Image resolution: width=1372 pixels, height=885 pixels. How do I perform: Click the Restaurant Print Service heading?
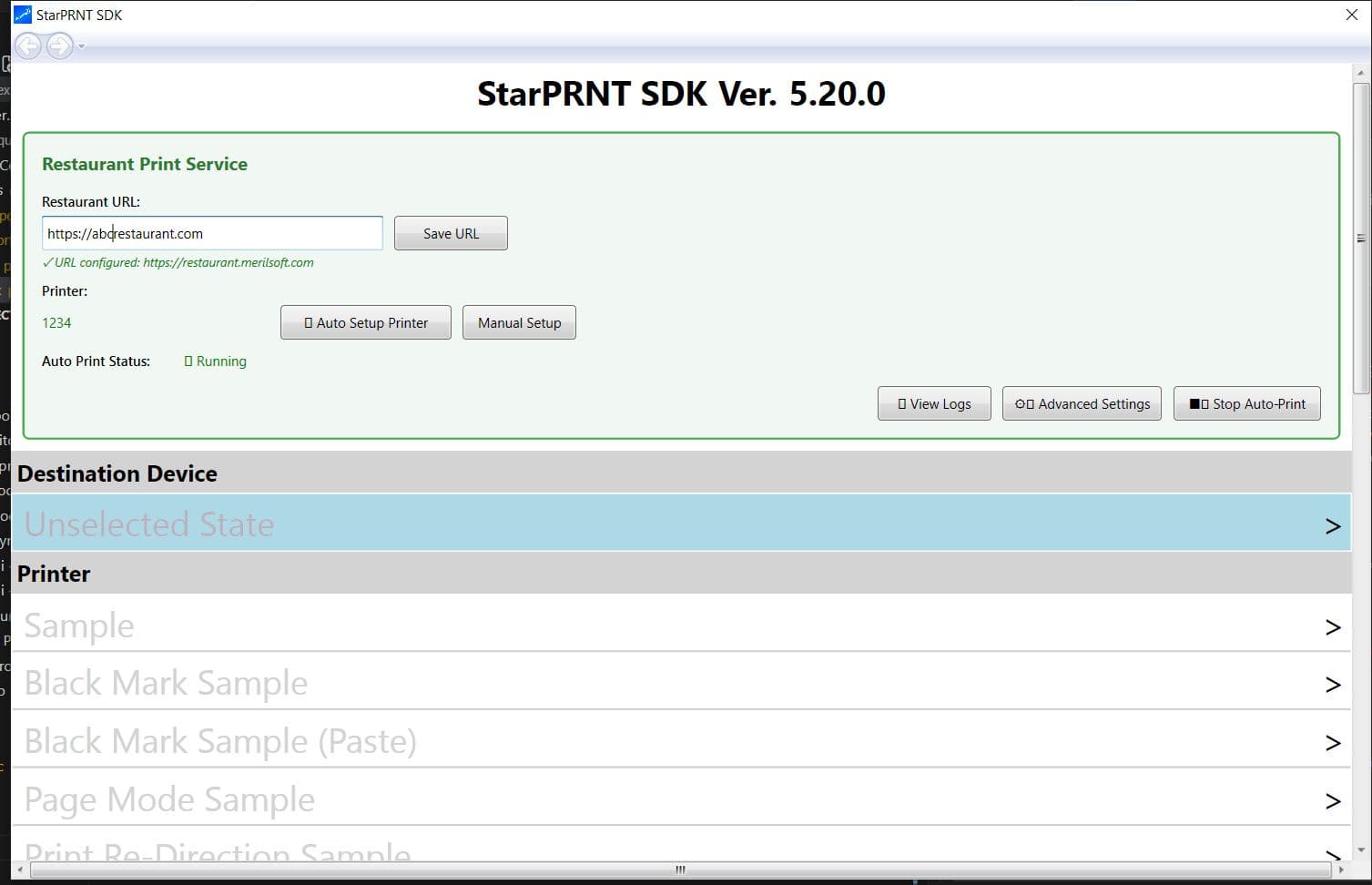tap(145, 164)
